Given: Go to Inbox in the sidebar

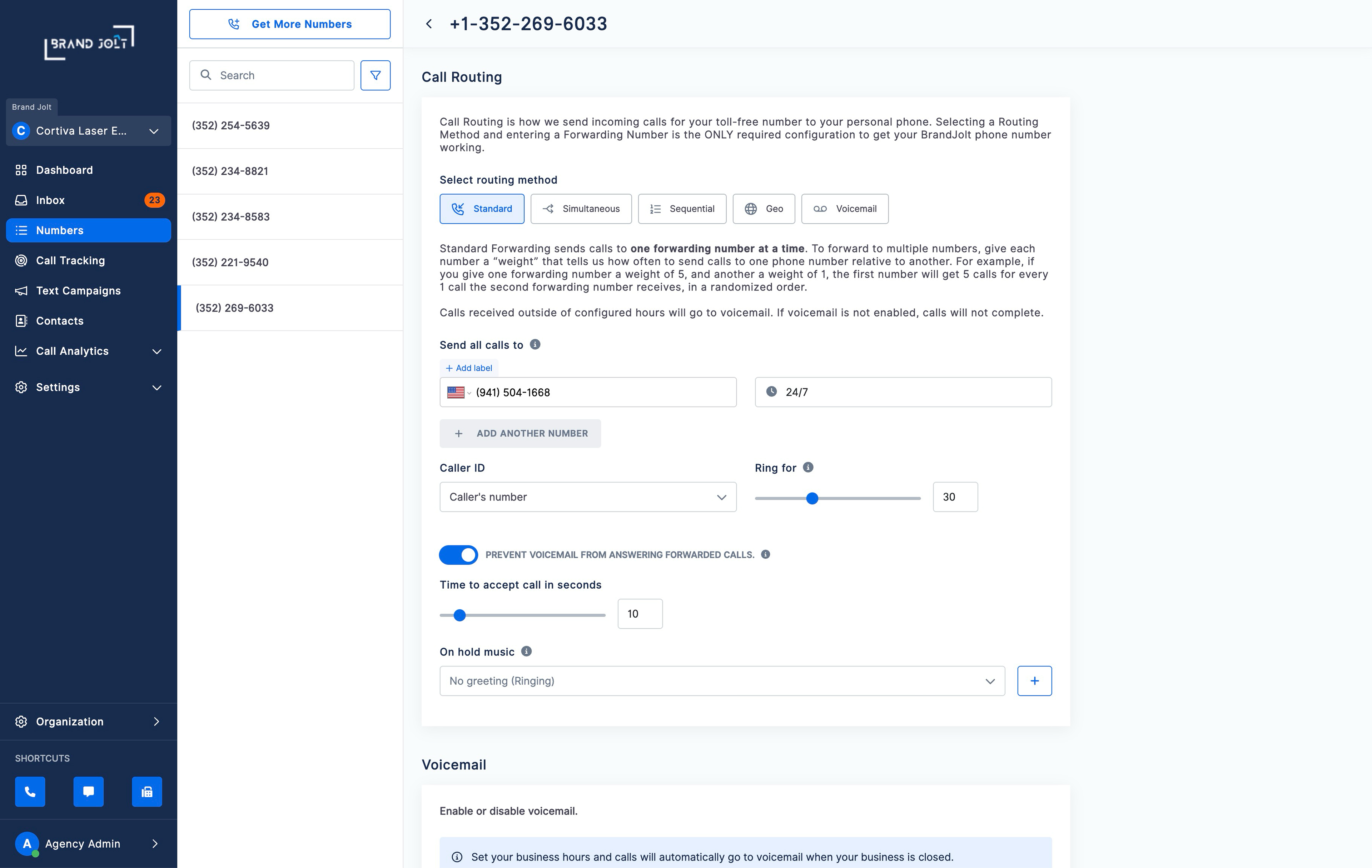Looking at the screenshot, I should tap(50, 200).
